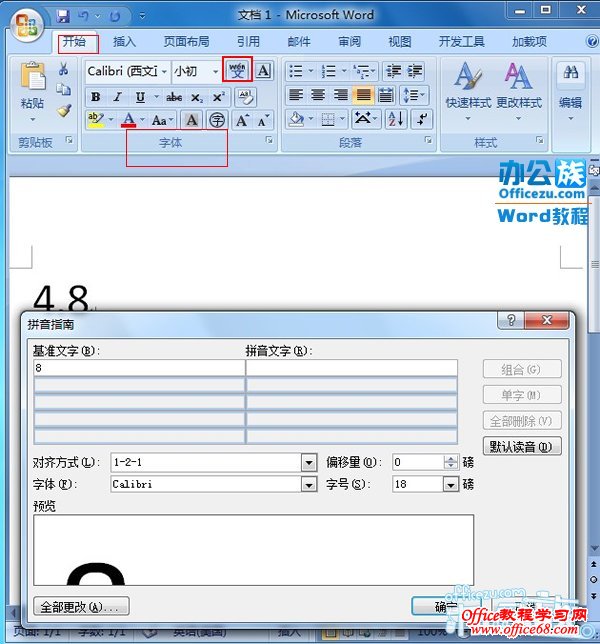The width and height of the screenshot is (600, 644).
Task: Click first 拼音文字 input field
Action: point(352,368)
